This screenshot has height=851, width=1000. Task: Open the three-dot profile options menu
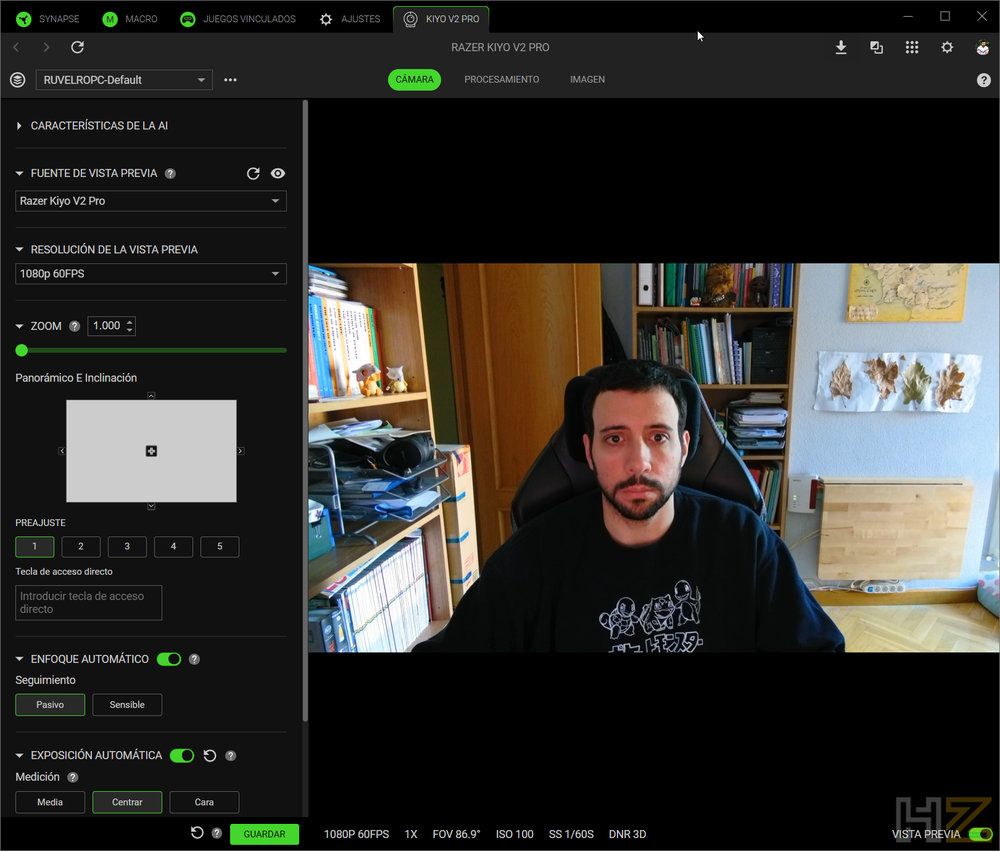pyautogui.click(x=230, y=80)
